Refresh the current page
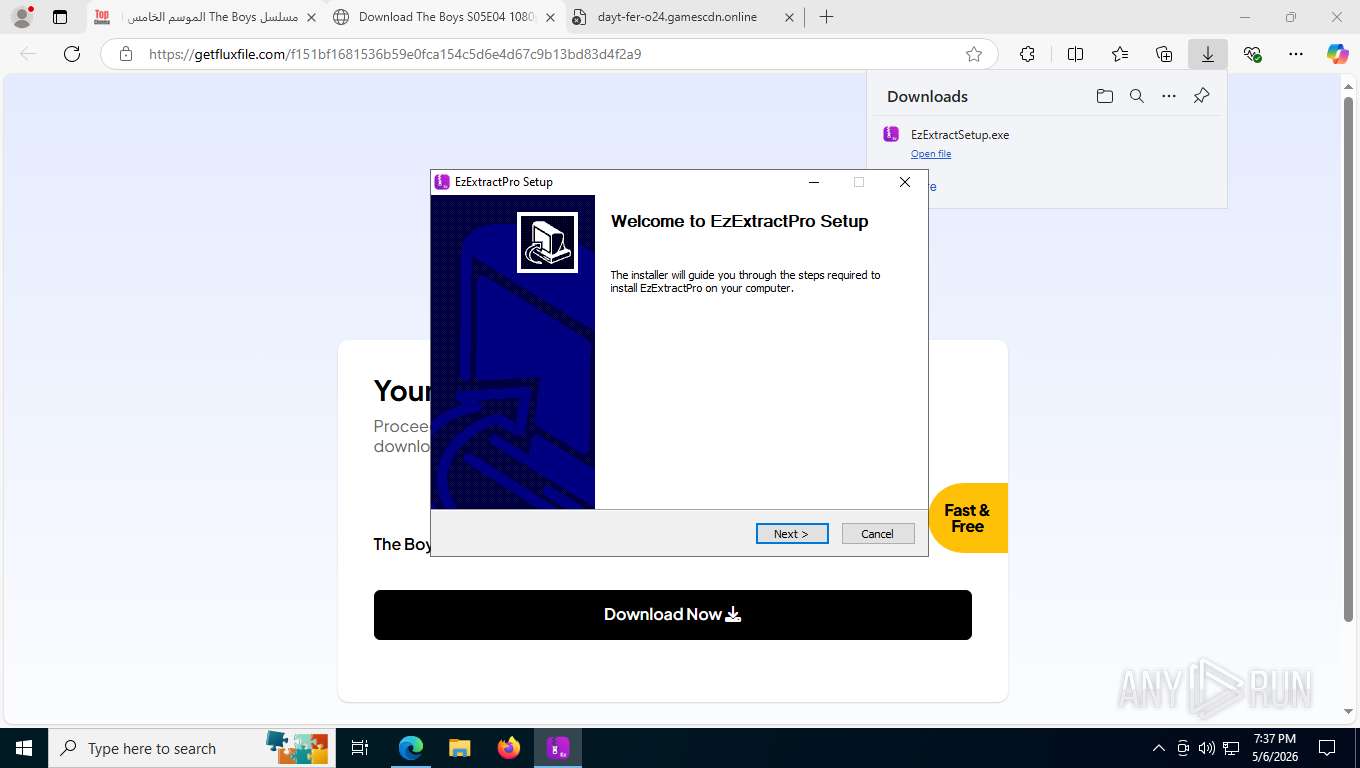 [72, 54]
